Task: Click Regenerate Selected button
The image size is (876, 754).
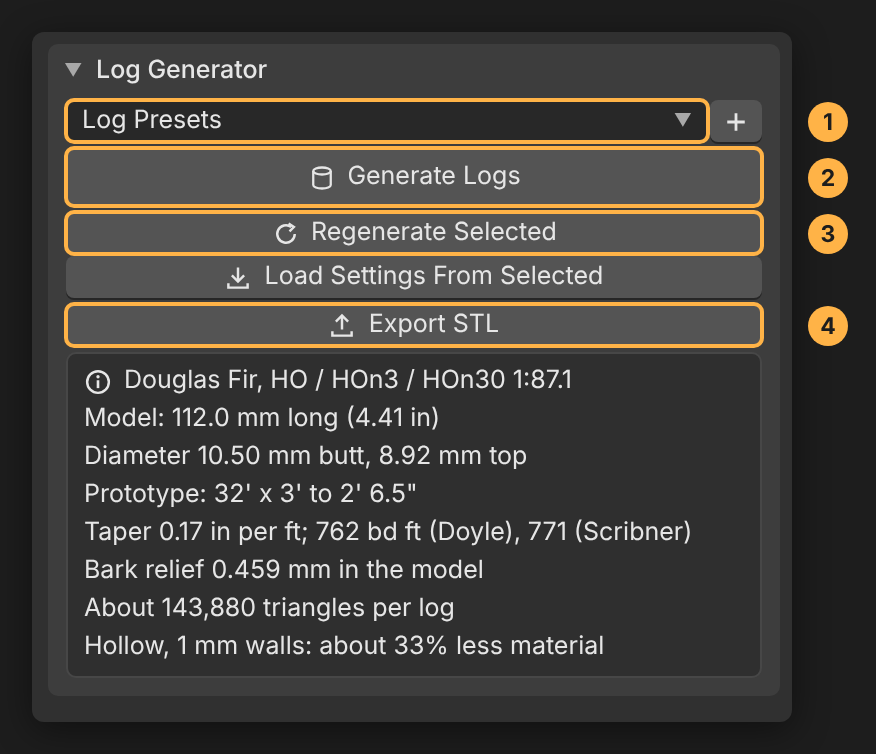Action: 414,233
